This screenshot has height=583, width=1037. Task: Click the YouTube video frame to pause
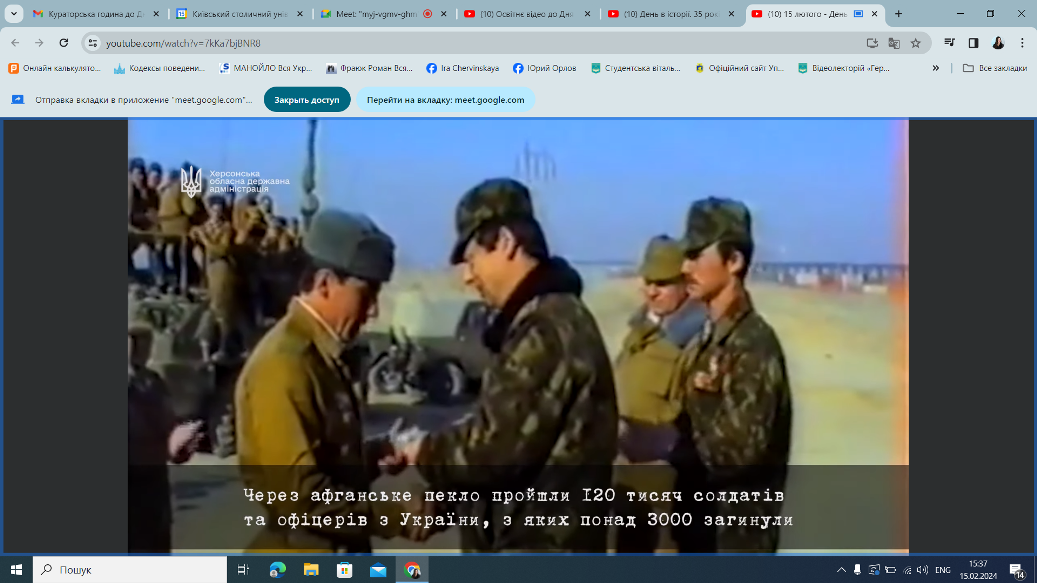click(x=518, y=336)
